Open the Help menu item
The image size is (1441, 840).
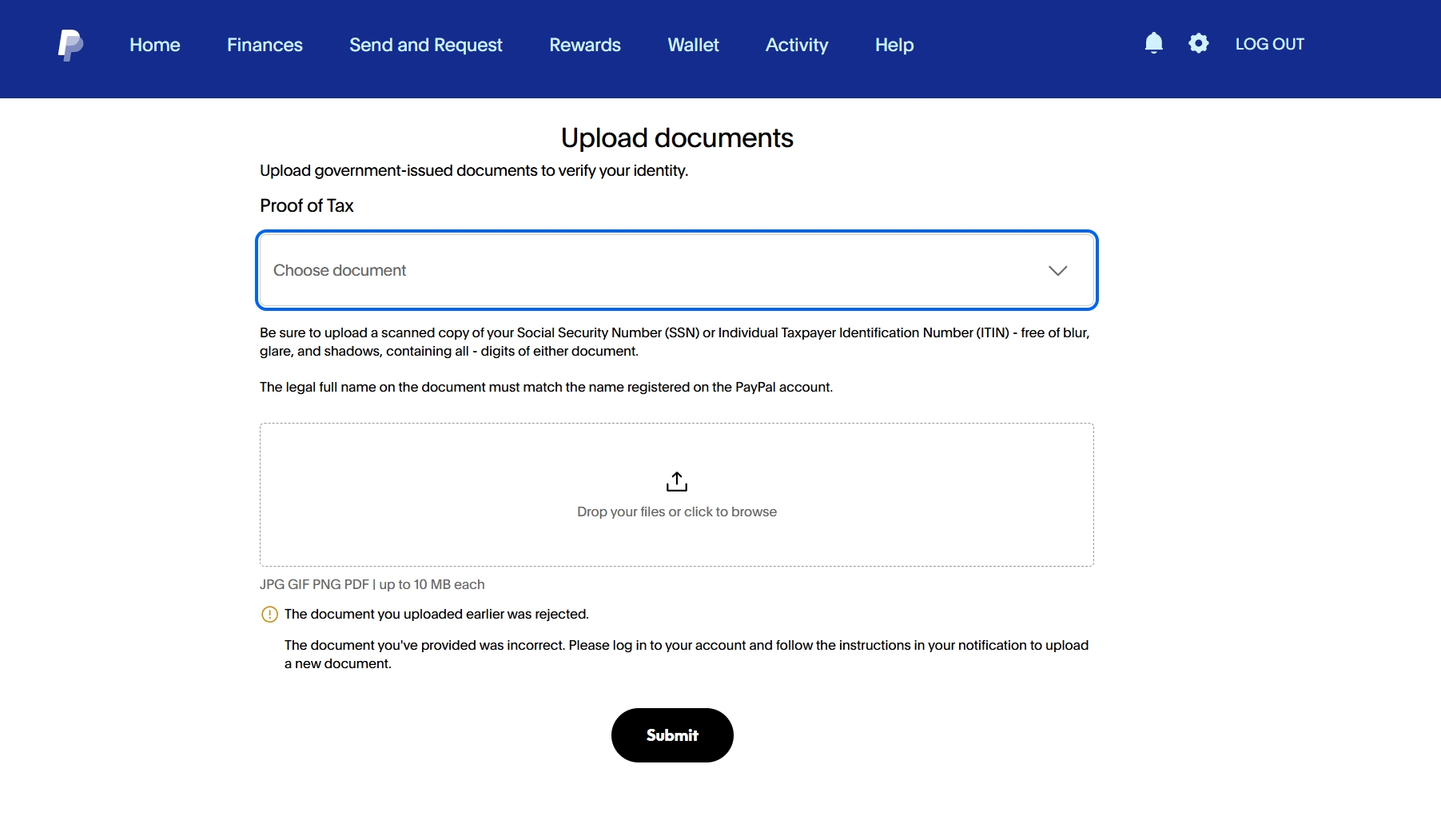coord(894,45)
